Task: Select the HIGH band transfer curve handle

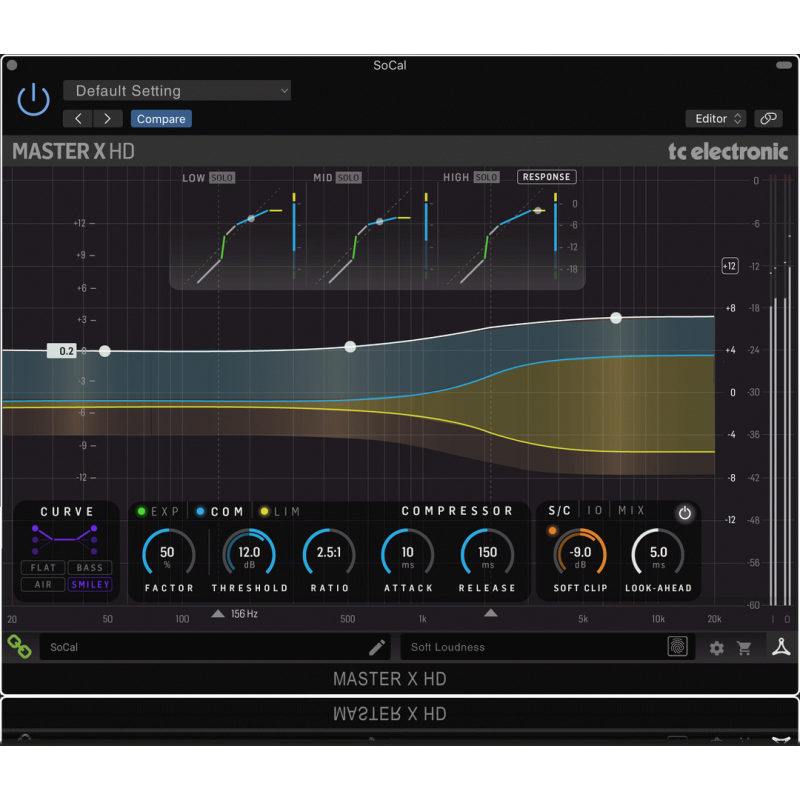Action: pyautogui.click(x=538, y=210)
